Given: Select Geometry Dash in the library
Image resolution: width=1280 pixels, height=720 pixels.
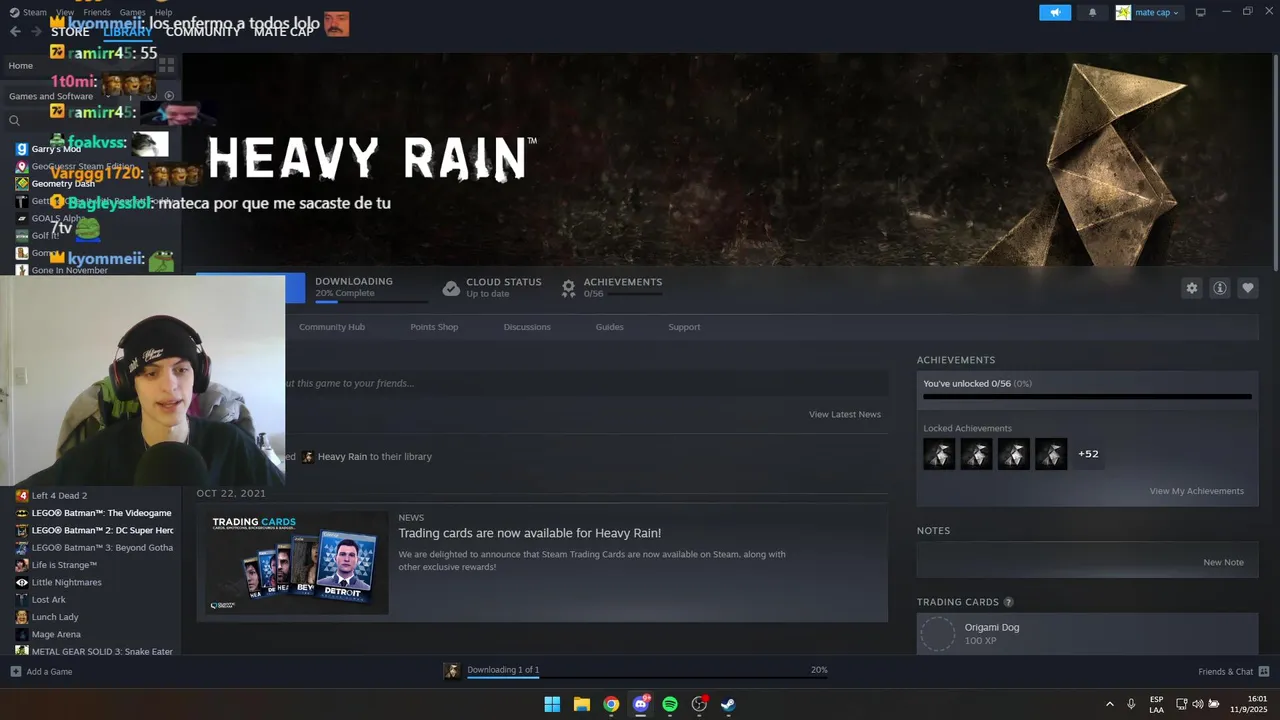Looking at the screenshot, I should coord(63,184).
